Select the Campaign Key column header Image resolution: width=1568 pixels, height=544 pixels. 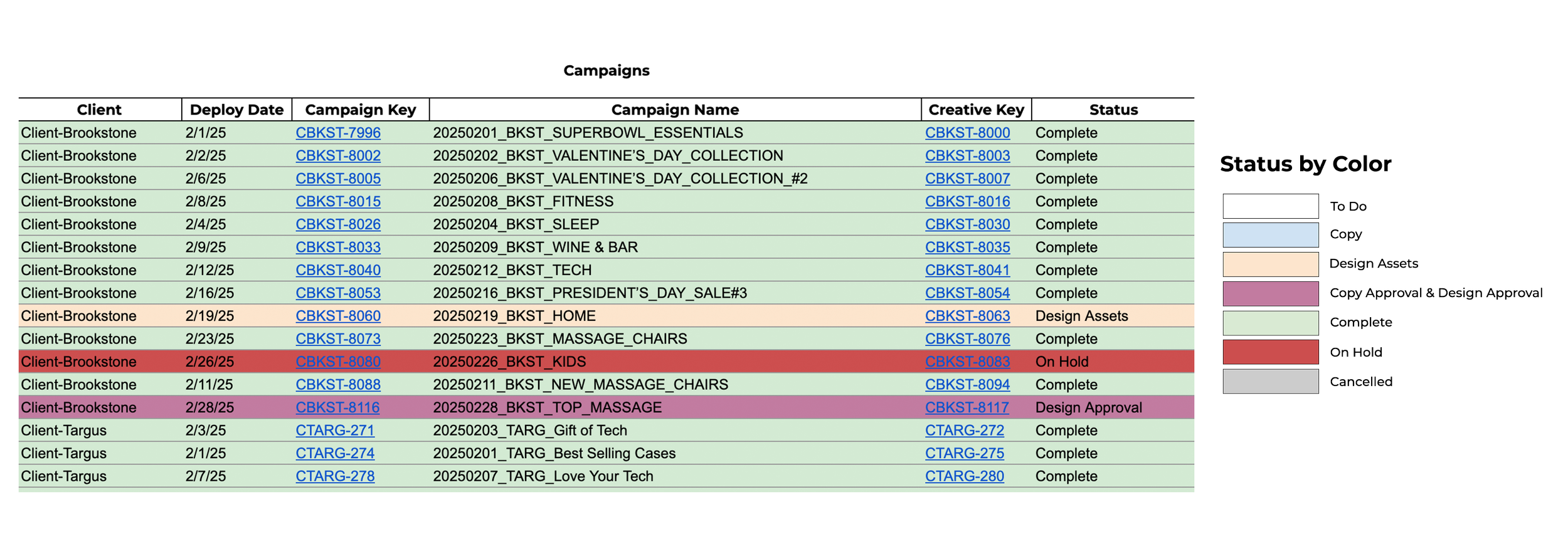(361, 110)
